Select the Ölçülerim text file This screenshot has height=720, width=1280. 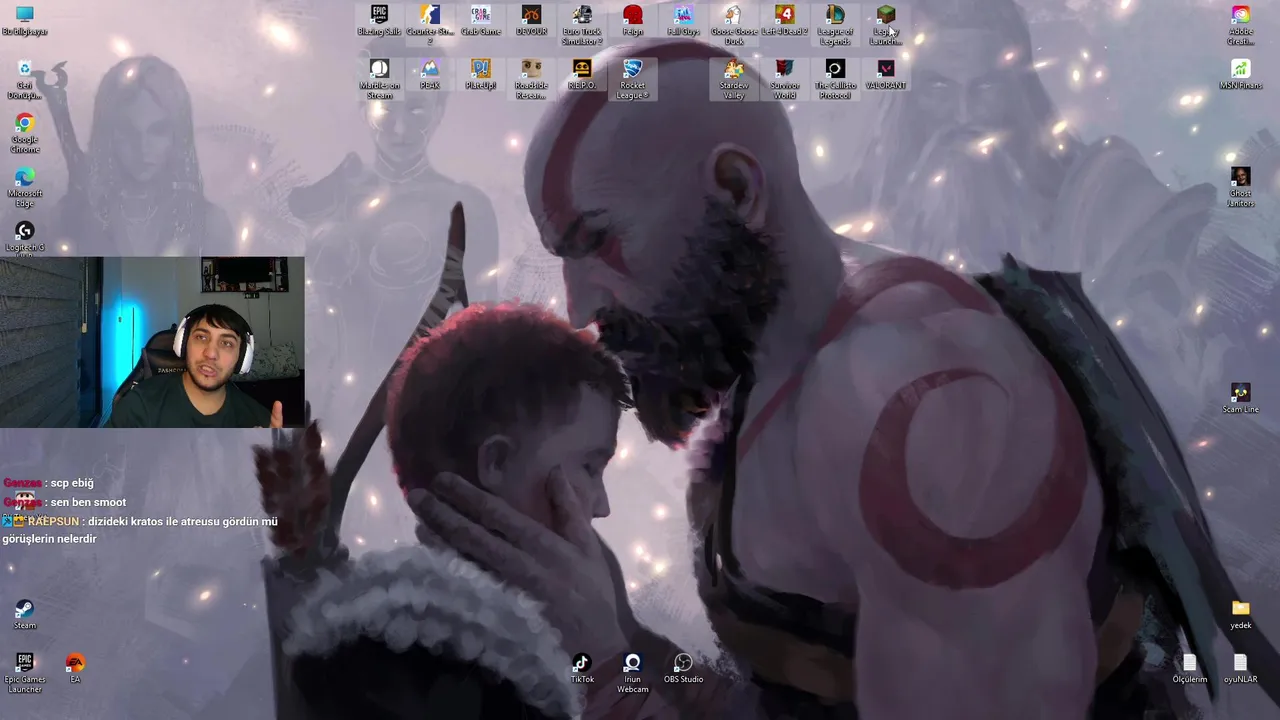(x=1189, y=668)
